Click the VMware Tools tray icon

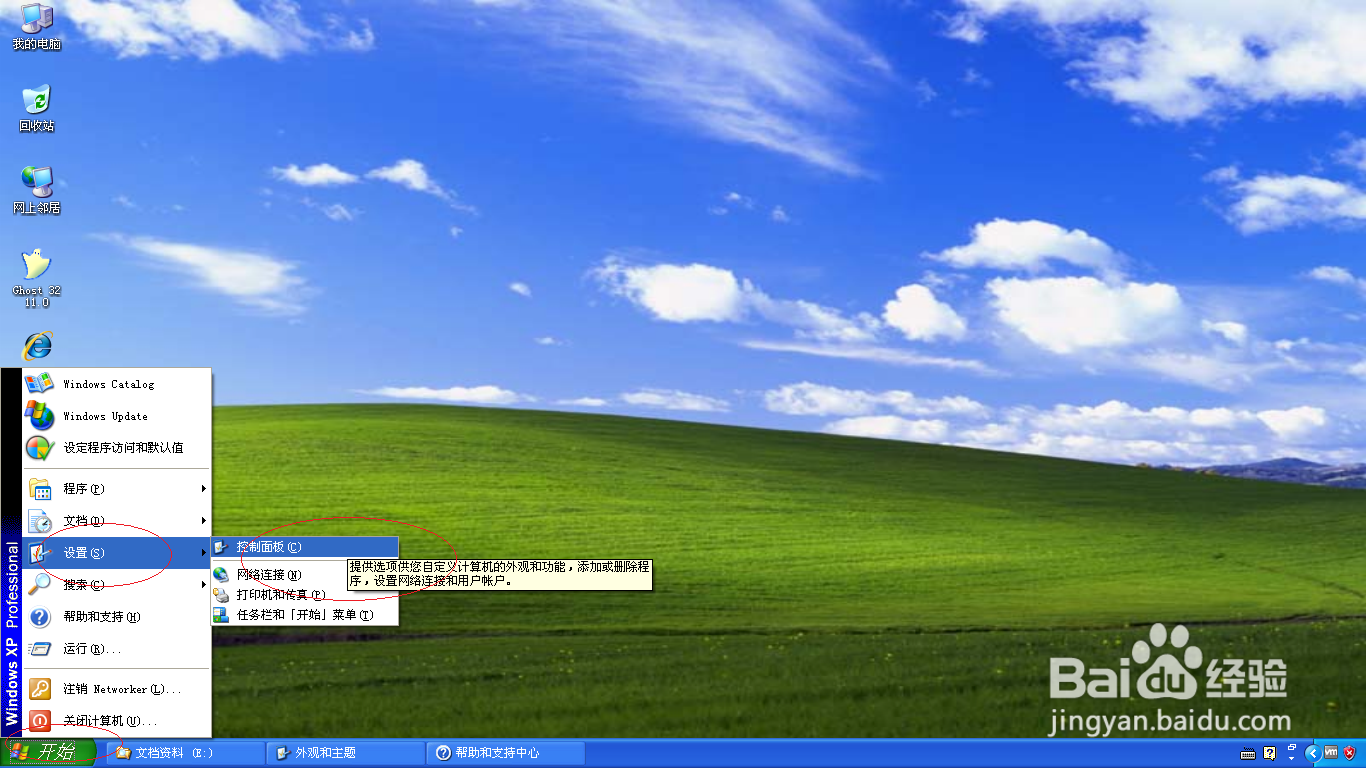tap(1331, 753)
